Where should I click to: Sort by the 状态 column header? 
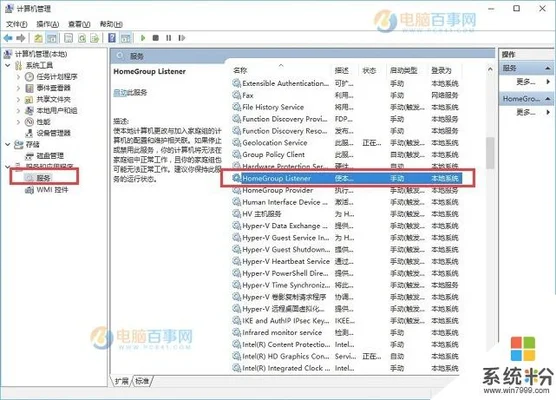pos(372,70)
